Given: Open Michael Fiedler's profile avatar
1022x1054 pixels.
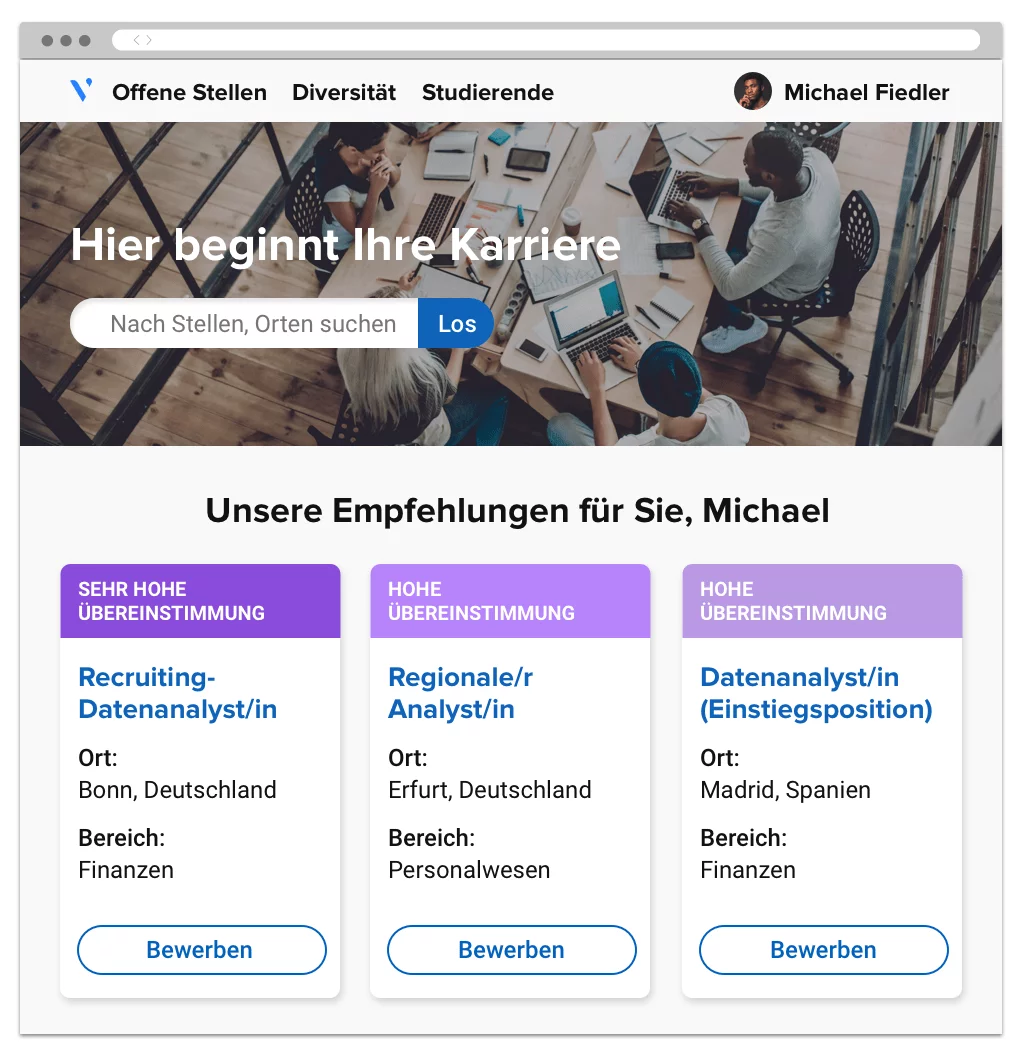Looking at the screenshot, I should pyautogui.click(x=752, y=91).
